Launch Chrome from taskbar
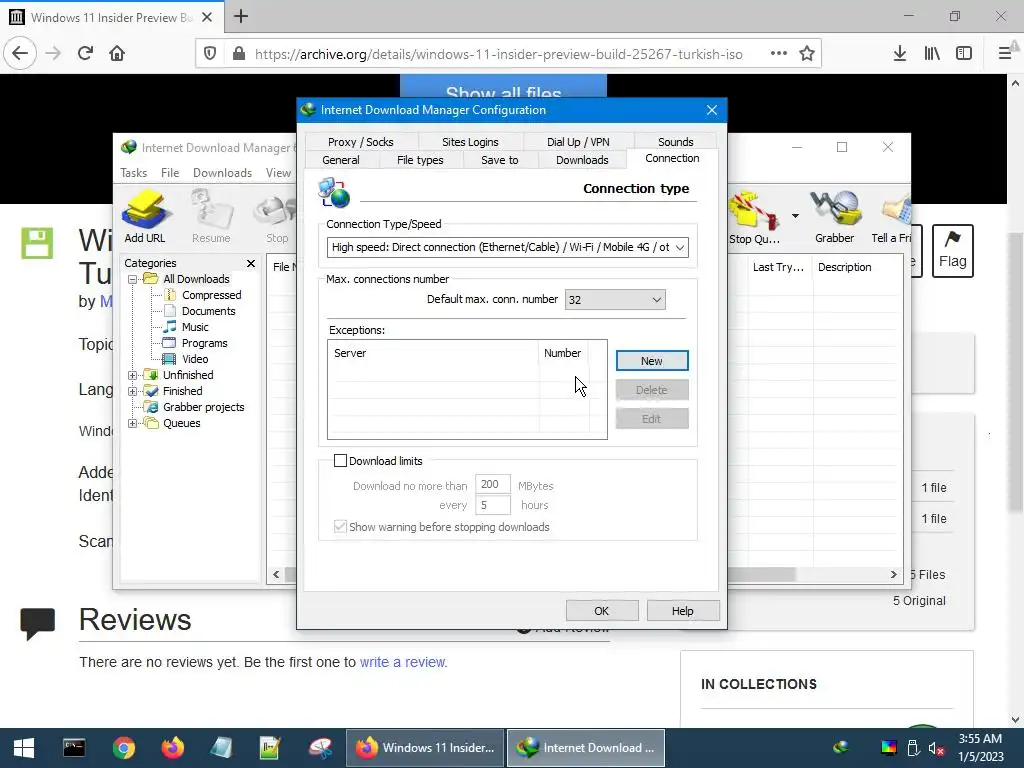Viewport: 1024px width, 768px height. click(123, 748)
